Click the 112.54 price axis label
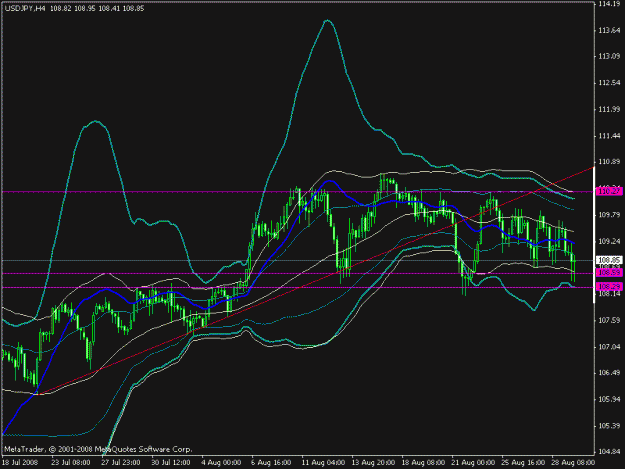Image resolution: width=625 pixels, height=469 pixels. point(609,83)
